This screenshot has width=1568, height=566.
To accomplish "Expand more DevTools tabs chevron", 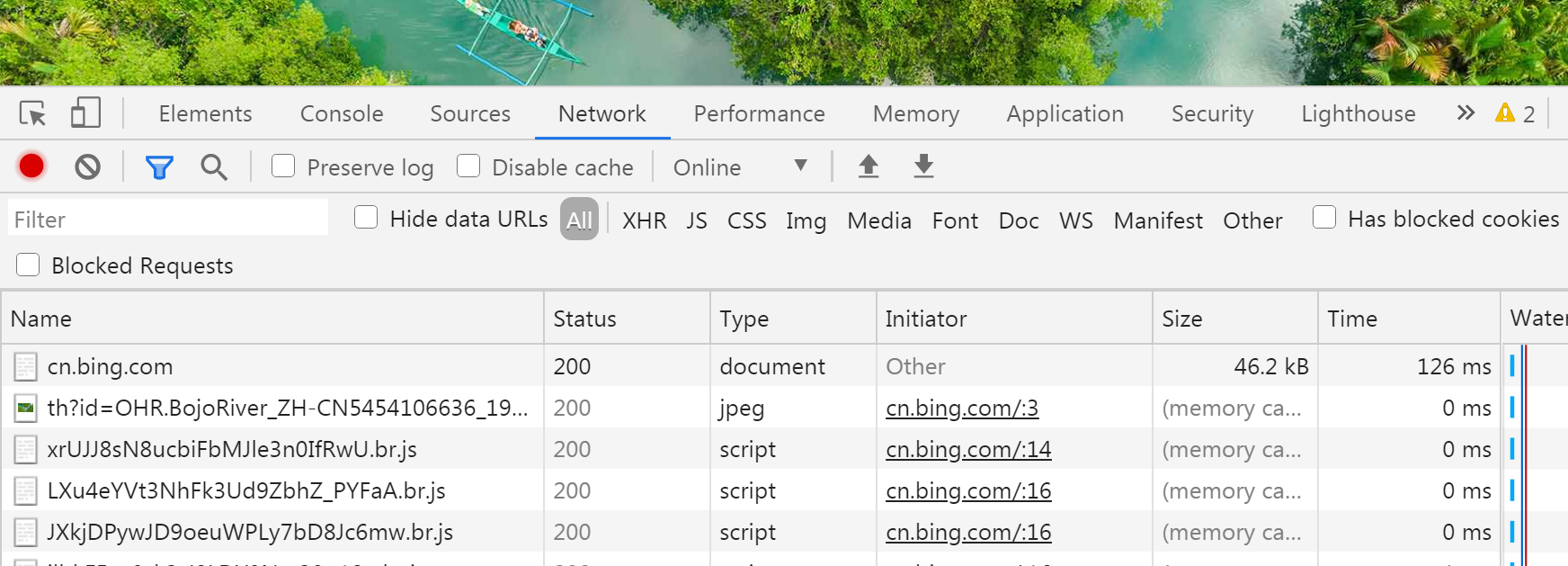I will (x=1466, y=113).
